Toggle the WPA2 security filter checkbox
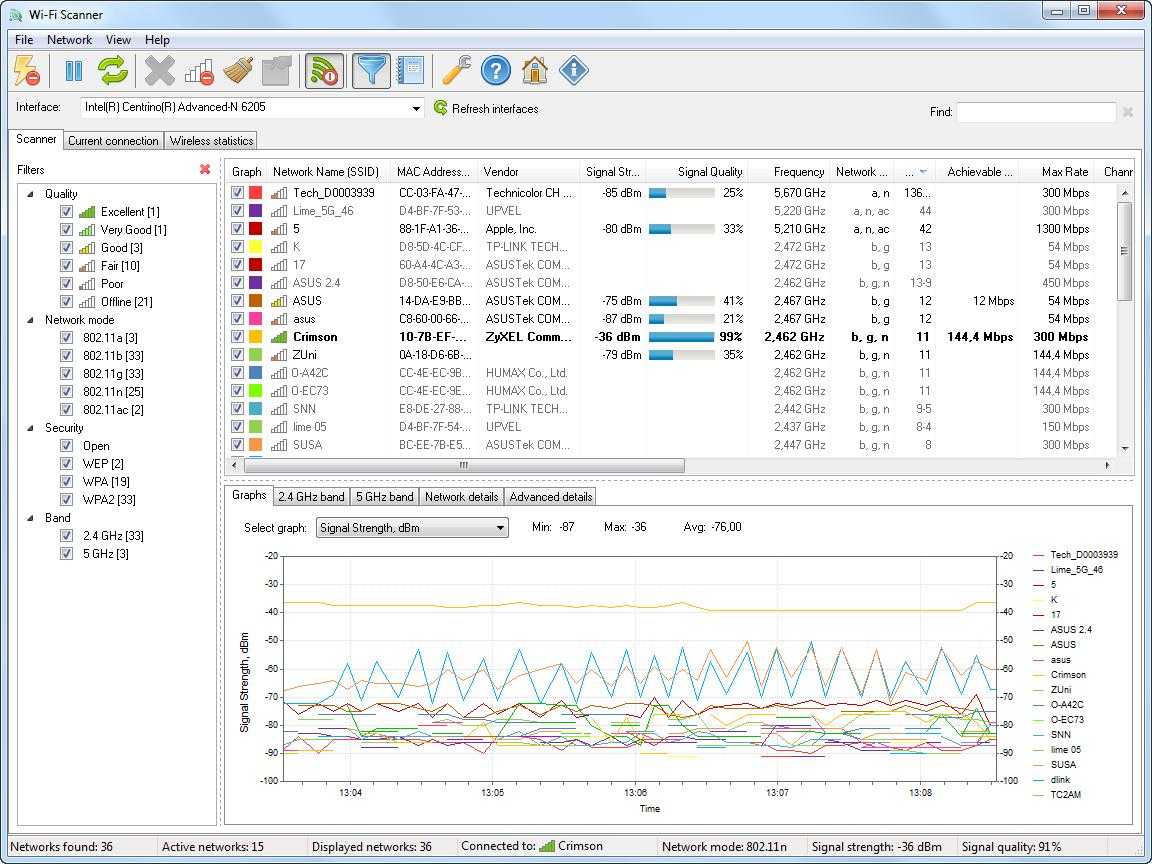The image size is (1152, 864). point(66,500)
